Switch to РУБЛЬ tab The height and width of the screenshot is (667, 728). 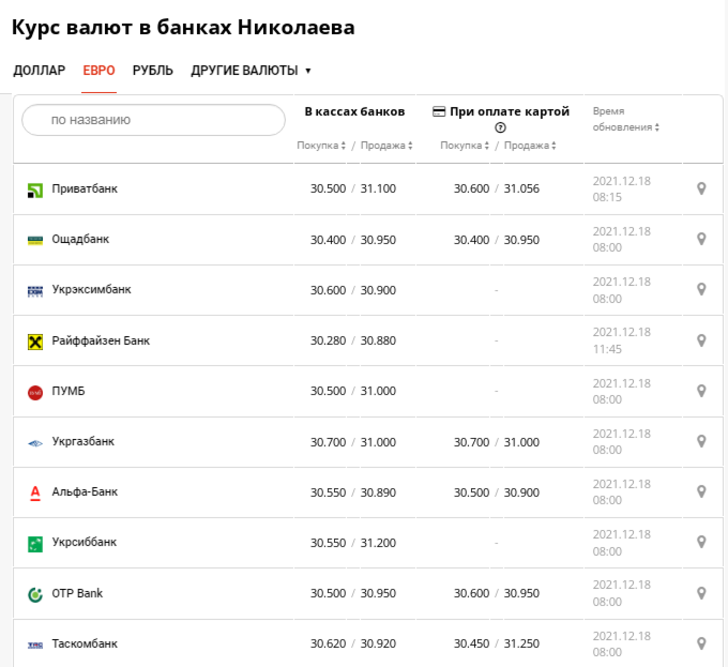pos(153,71)
